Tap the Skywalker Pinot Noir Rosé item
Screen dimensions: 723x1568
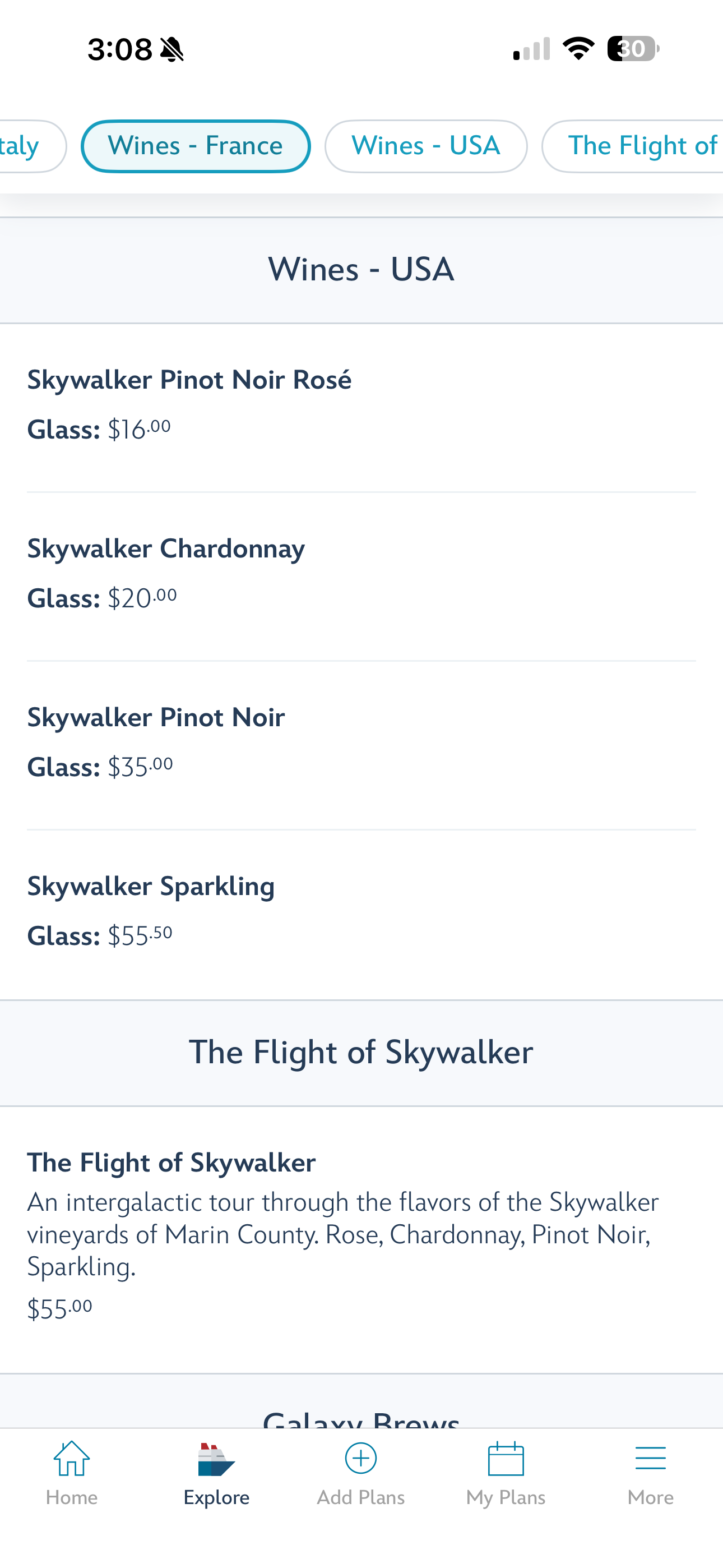pos(189,380)
